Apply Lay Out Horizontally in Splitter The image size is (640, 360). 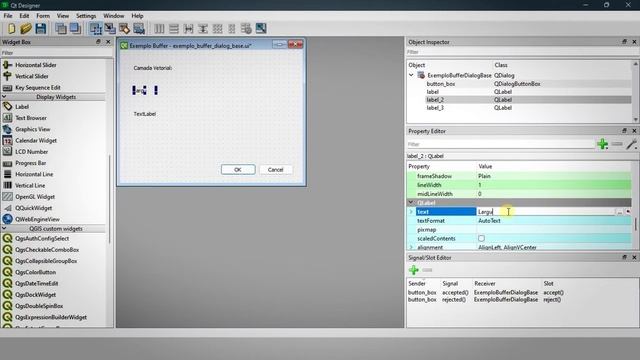pyautogui.click(x=189, y=29)
